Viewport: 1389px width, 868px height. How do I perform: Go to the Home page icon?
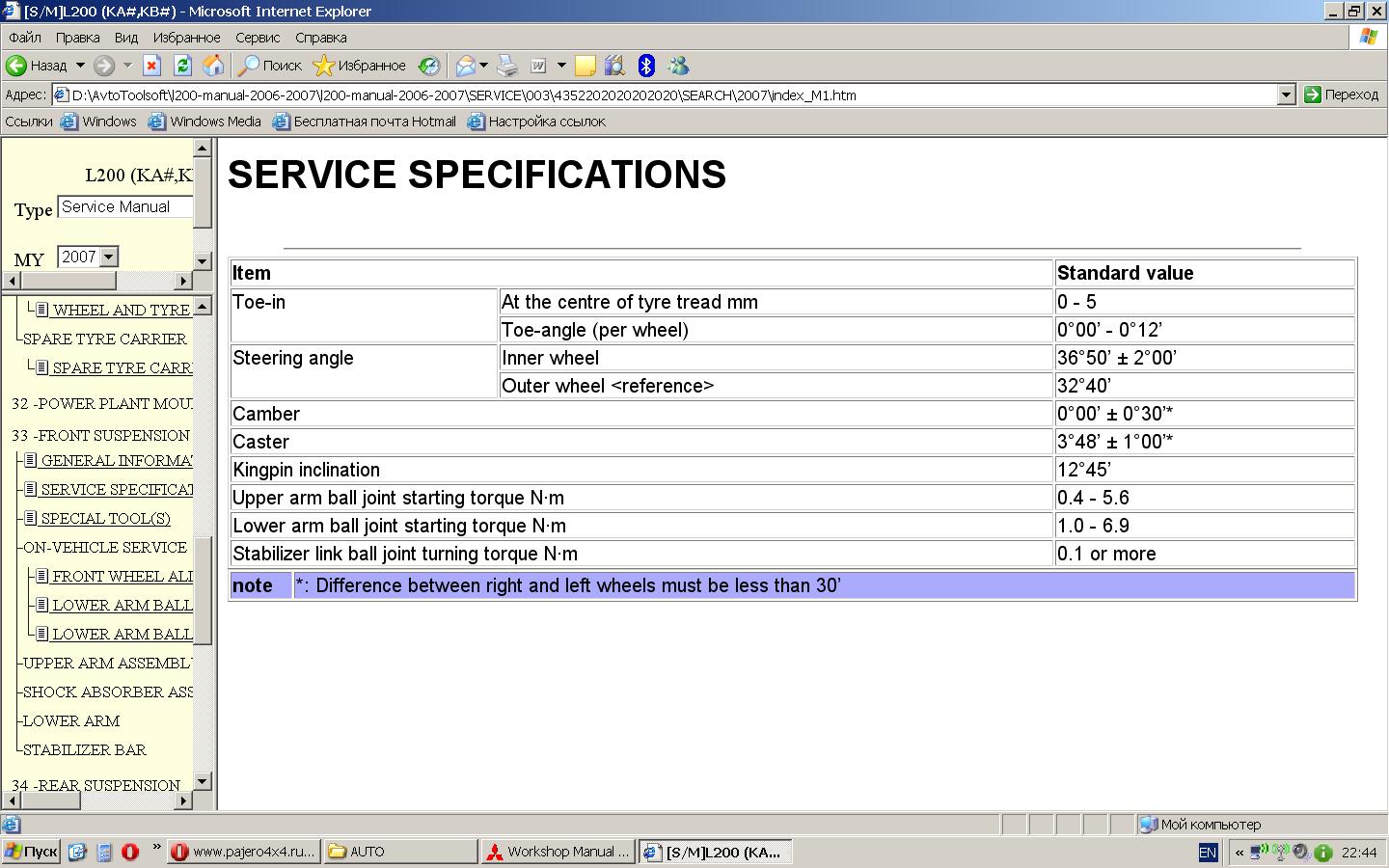pyautogui.click(x=213, y=66)
